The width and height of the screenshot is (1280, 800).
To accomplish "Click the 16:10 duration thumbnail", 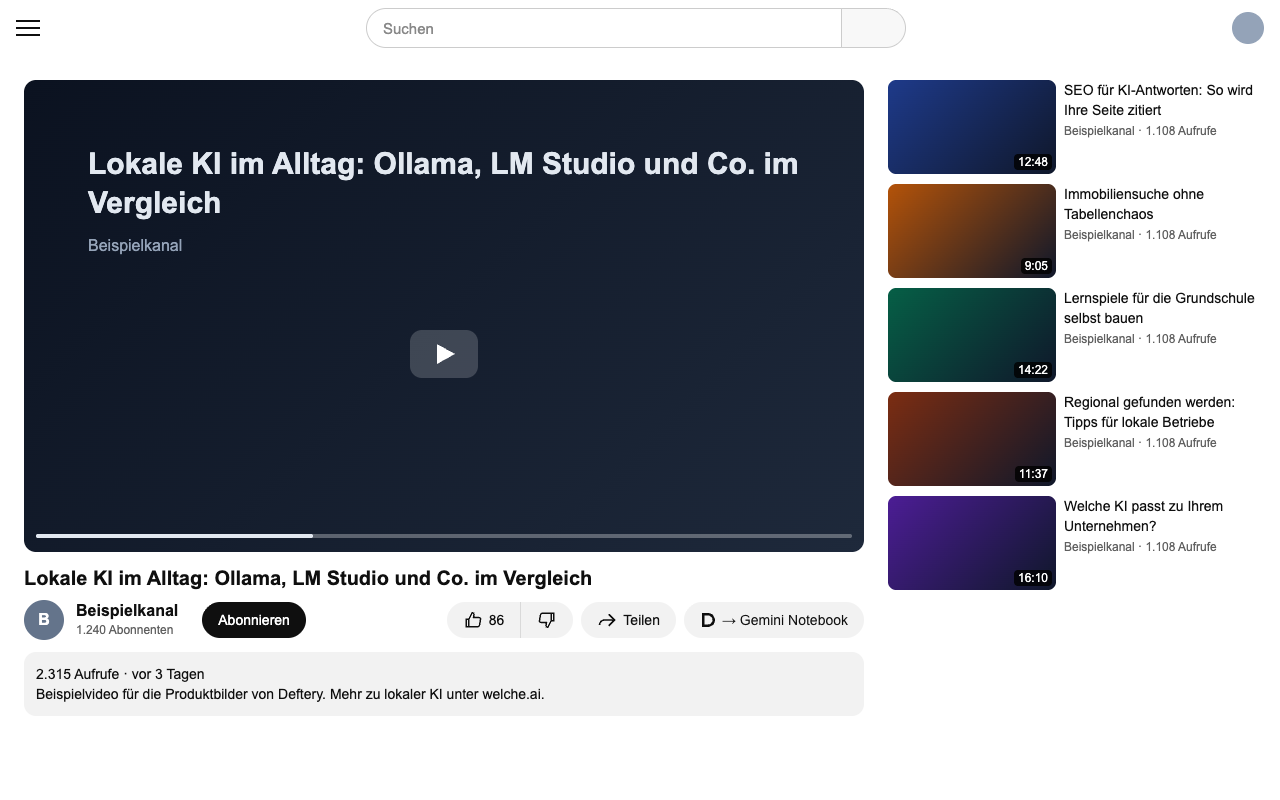I will tap(972, 543).
